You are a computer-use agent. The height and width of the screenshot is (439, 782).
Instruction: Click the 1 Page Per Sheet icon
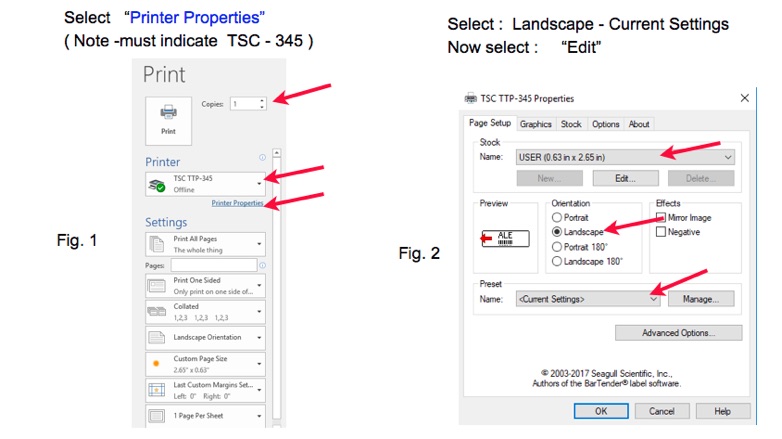tap(157, 416)
